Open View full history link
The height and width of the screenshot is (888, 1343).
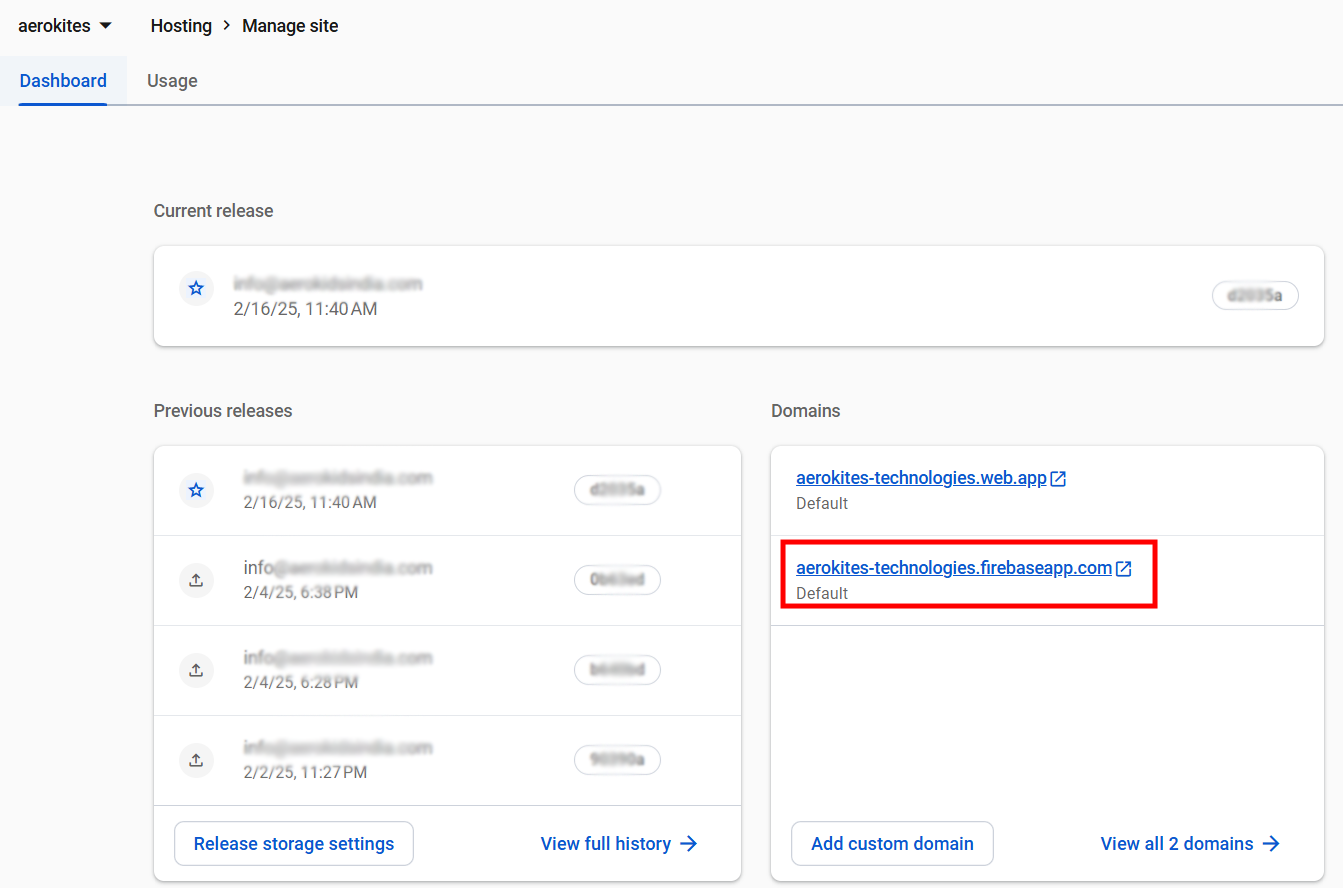coord(619,844)
